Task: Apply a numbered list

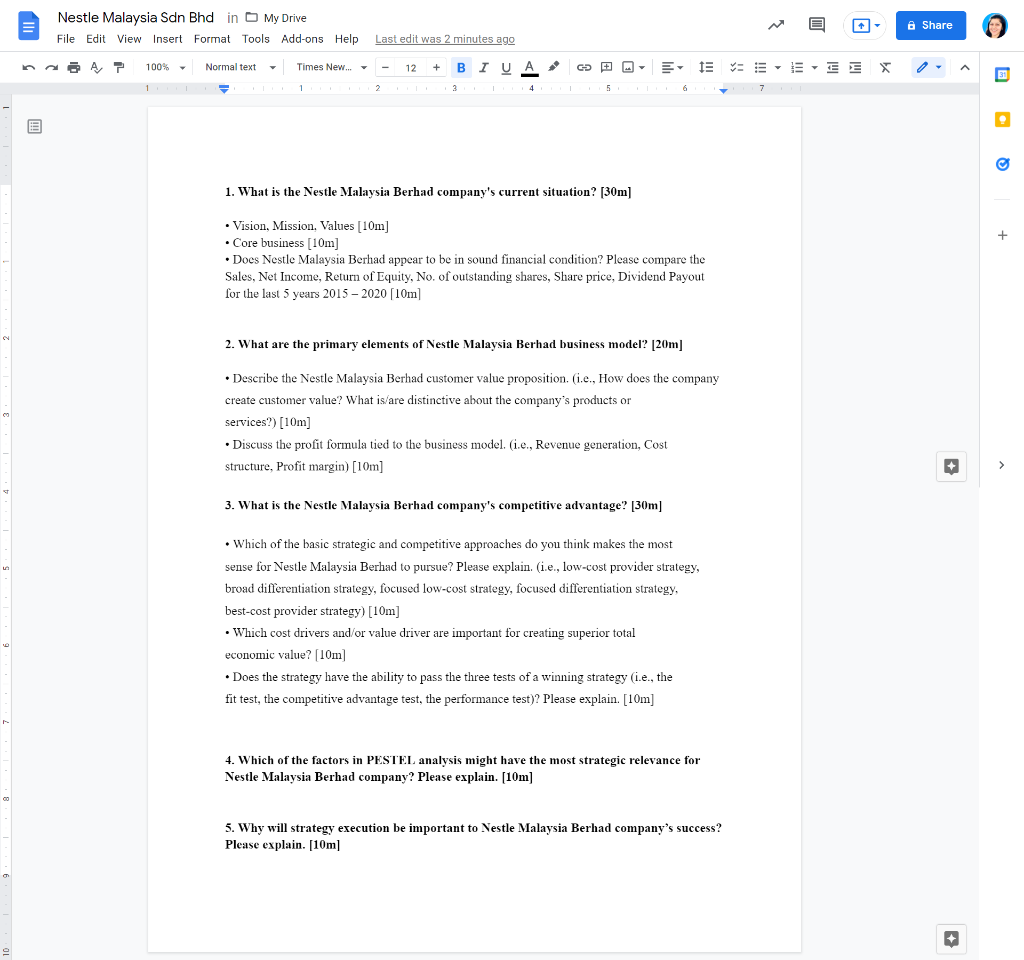Action: pos(797,67)
